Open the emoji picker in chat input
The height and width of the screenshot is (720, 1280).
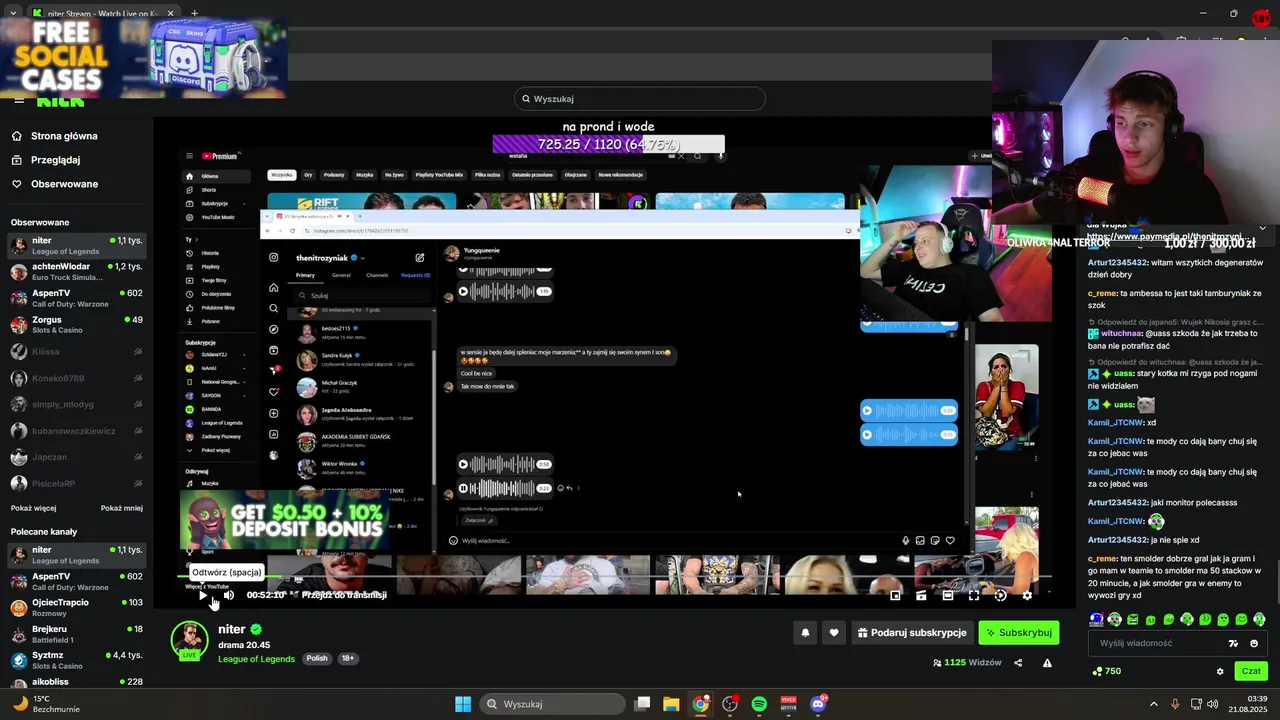click(x=1254, y=643)
